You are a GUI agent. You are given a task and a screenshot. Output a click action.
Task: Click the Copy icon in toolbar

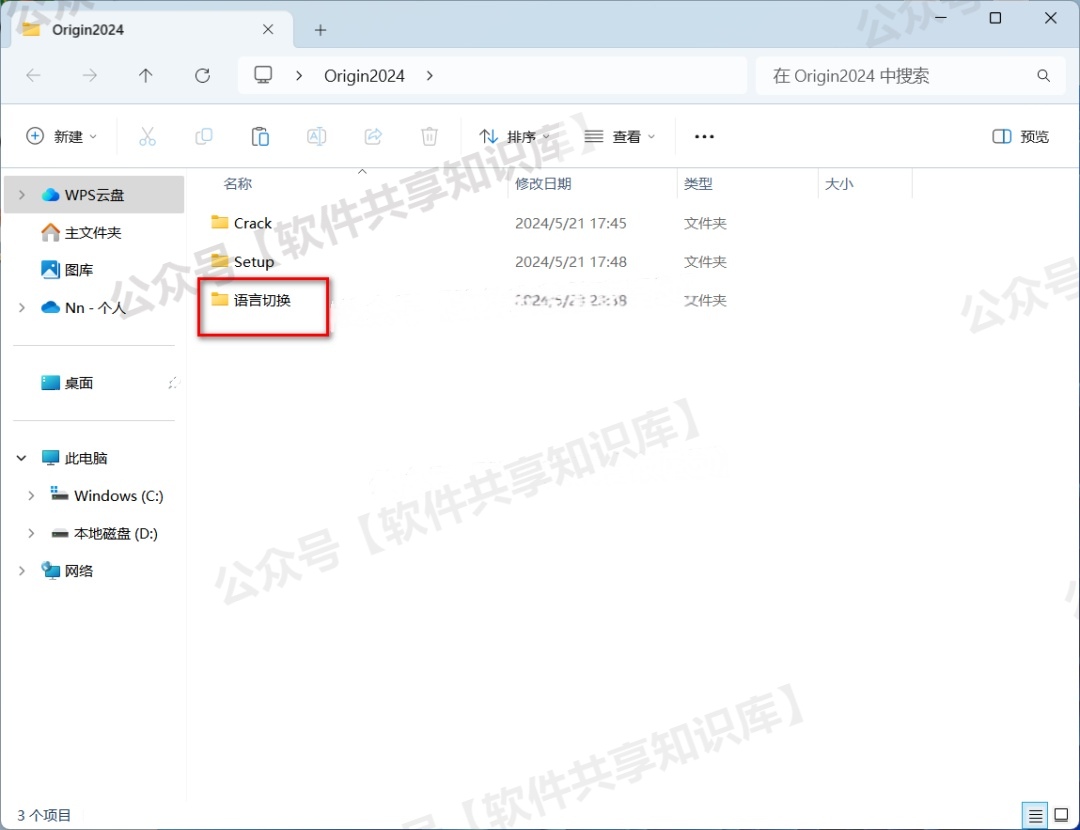coord(204,136)
